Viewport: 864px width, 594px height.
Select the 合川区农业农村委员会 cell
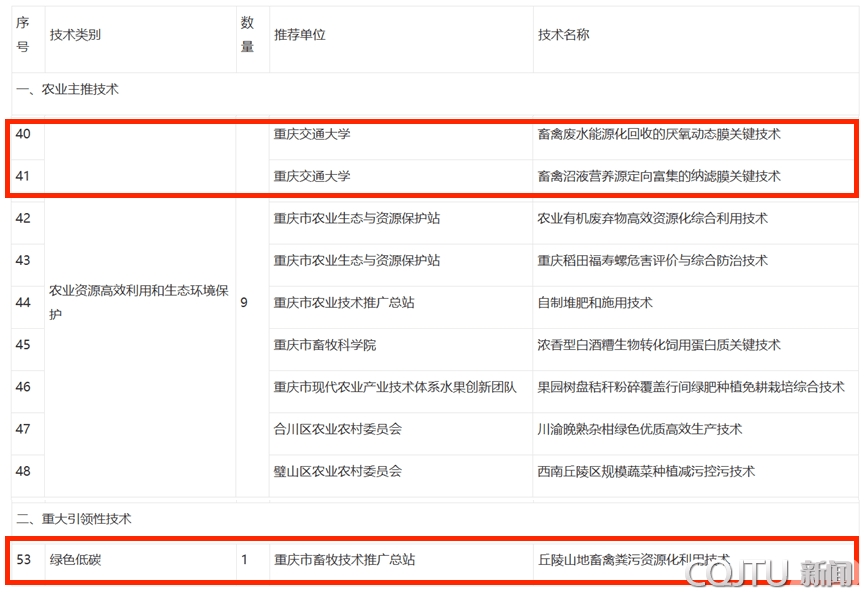pyautogui.click(x=338, y=429)
